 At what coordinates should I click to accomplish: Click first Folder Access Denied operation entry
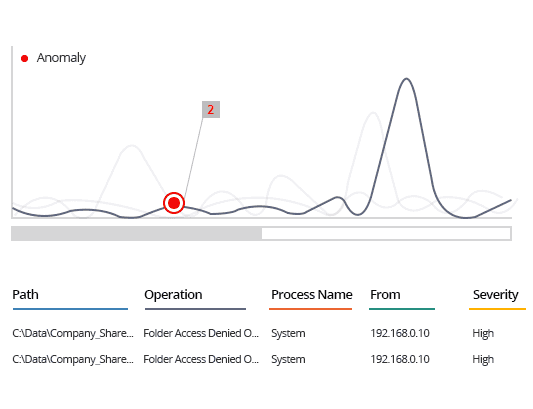click(x=201, y=333)
